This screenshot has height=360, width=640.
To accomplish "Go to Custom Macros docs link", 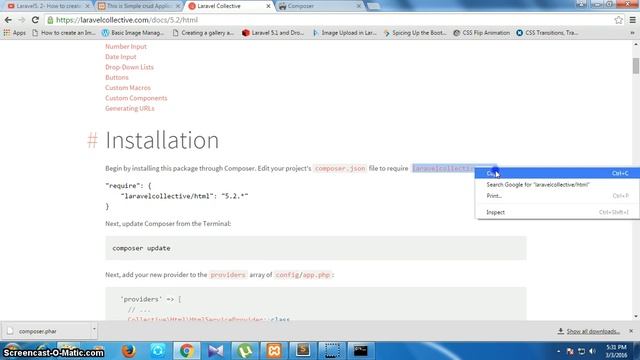I will point(128,88).
